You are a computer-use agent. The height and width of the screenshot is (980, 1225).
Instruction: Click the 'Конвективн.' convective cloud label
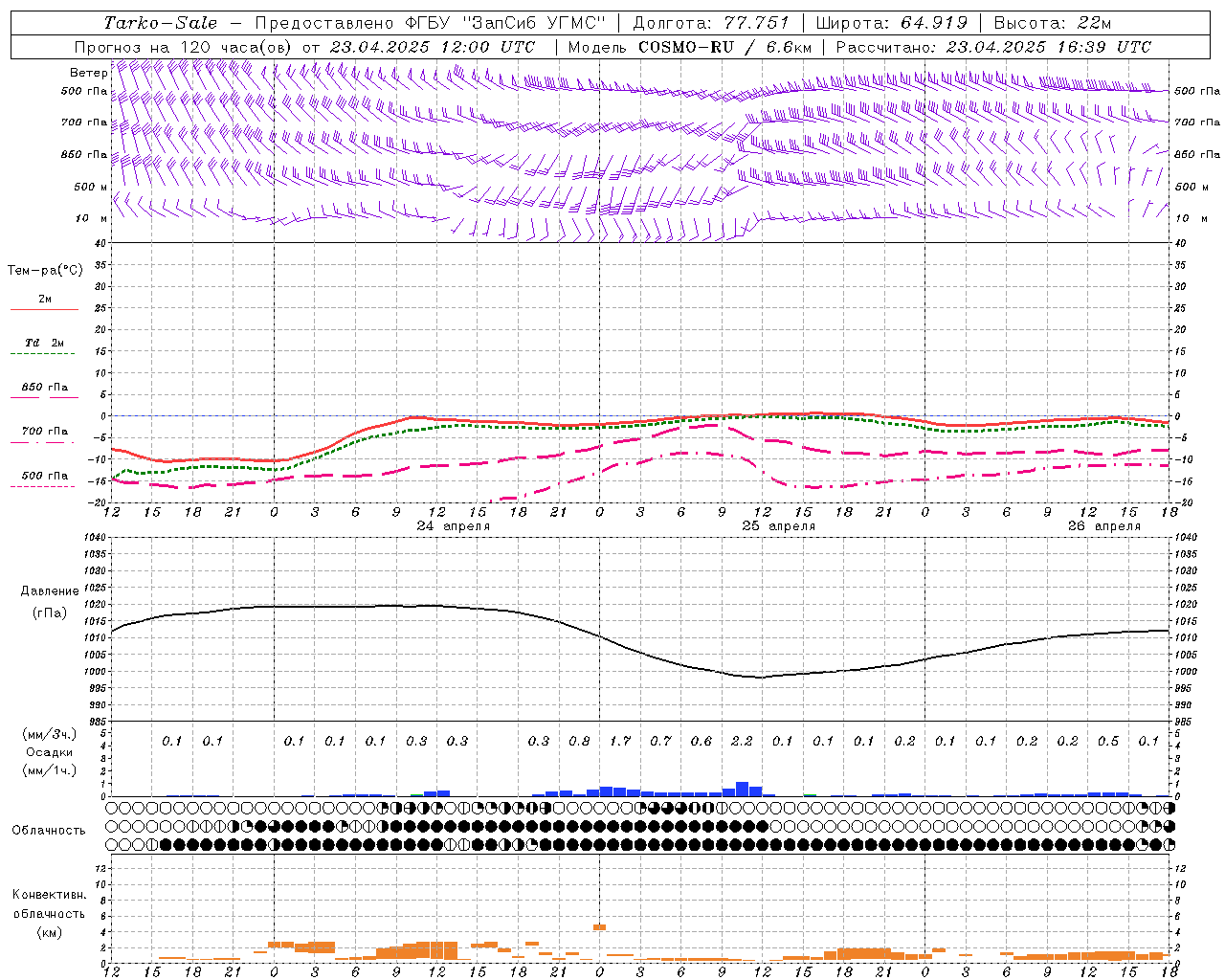pos(49,895)
